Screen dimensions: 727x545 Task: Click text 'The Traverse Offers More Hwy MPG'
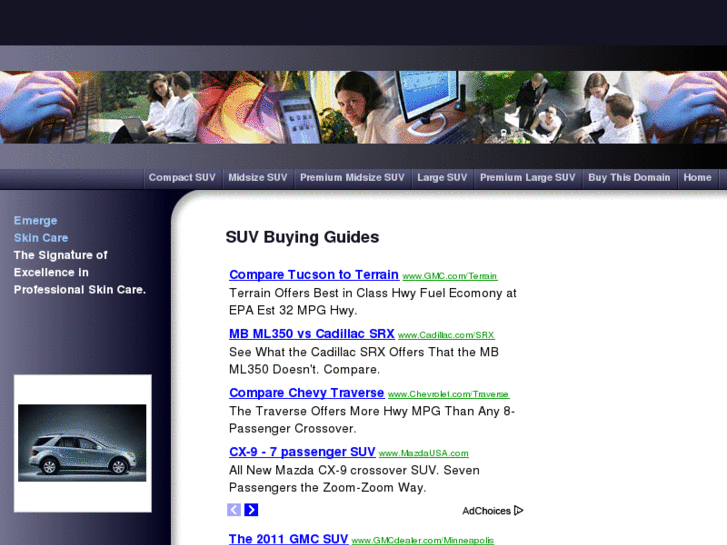click(335, 411)
